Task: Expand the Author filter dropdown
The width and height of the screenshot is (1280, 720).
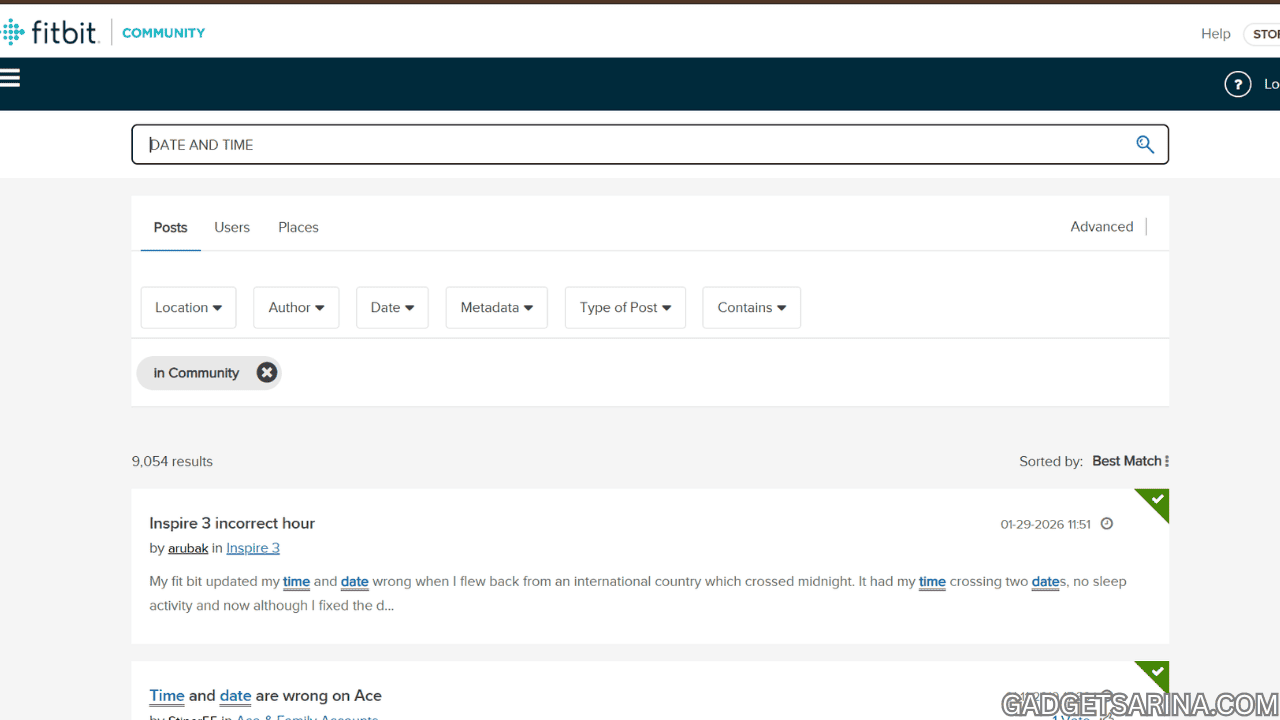Action: point(296,308)
